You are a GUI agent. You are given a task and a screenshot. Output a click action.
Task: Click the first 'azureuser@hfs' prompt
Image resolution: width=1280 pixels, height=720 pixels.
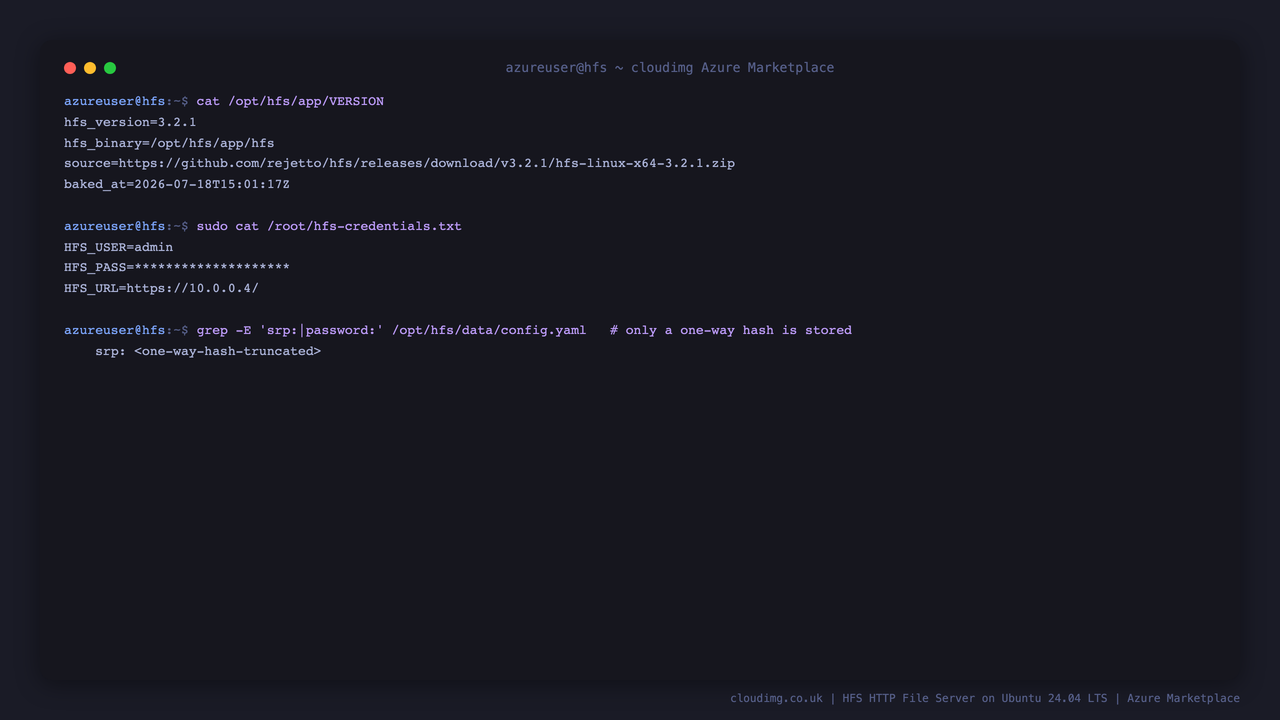126,101
